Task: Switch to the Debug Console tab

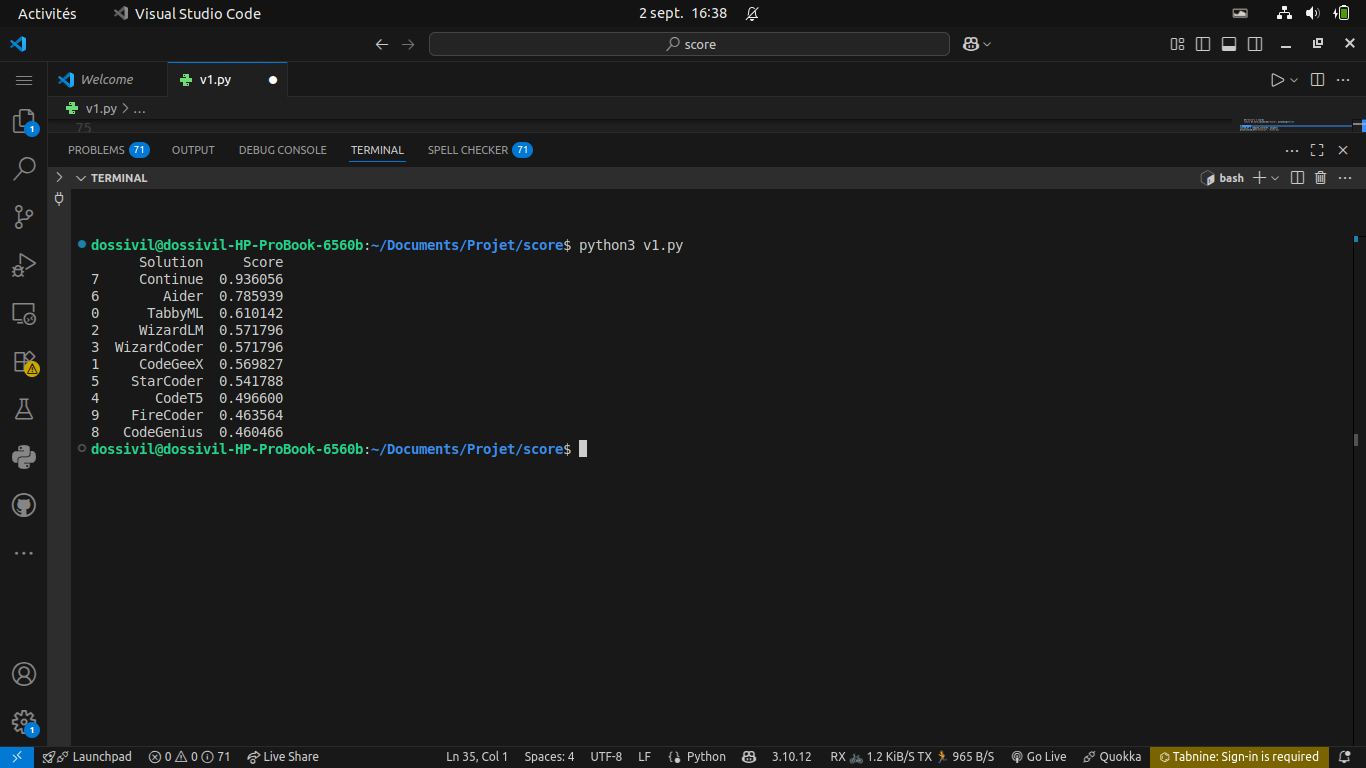Action: (x=282, y=150)
